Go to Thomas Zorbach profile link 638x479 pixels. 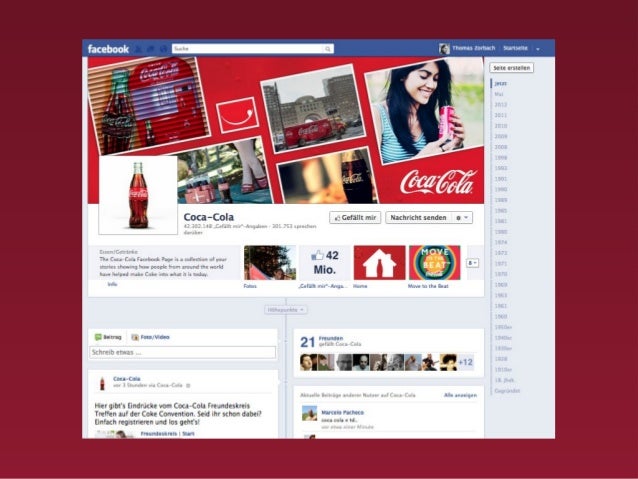click(x=474, y=48)
